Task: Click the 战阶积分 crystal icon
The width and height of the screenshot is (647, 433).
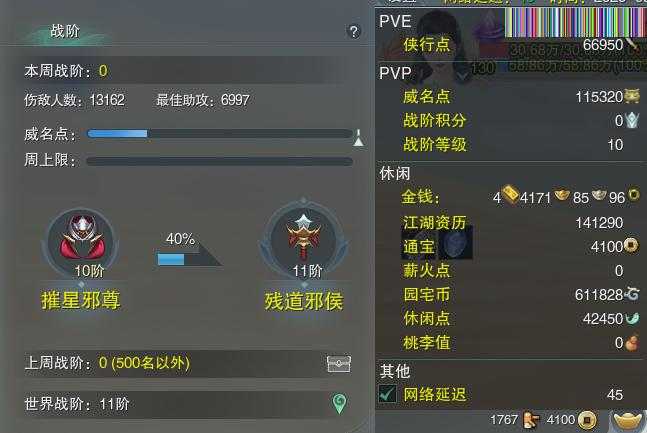Action: (x=631, y=121)
